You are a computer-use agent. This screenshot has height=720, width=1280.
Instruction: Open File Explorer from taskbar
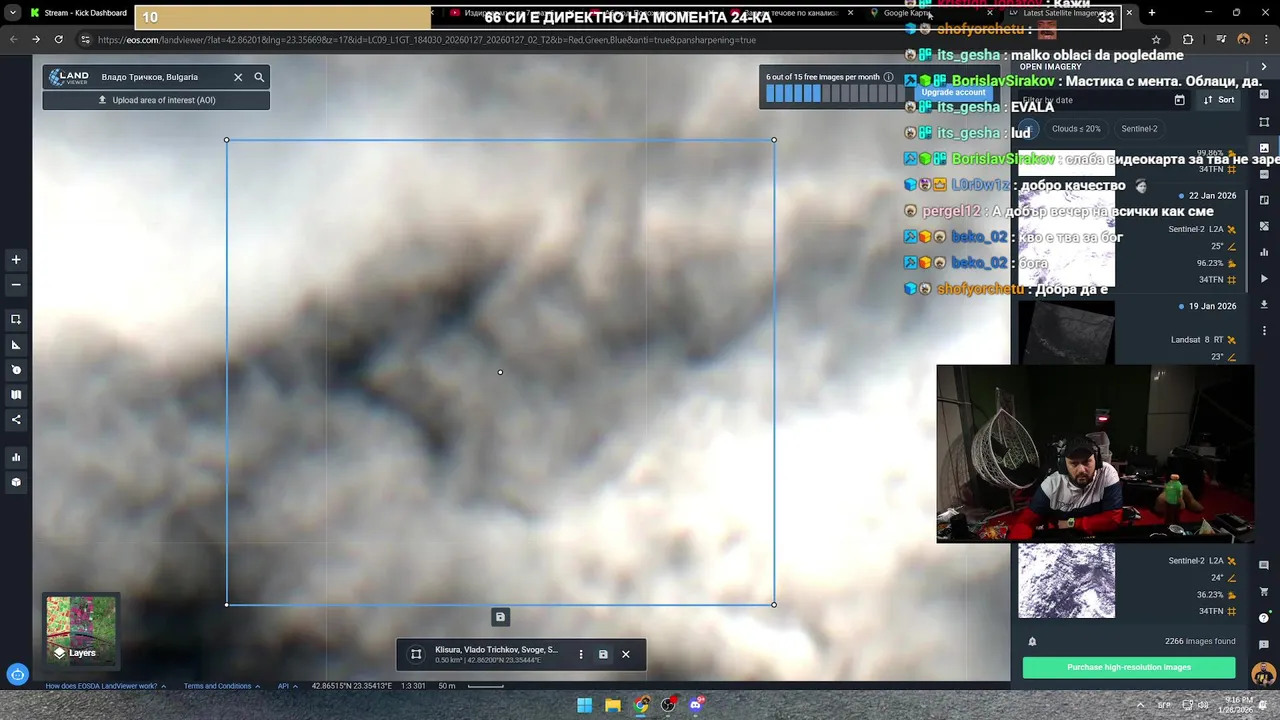(613, 705)
